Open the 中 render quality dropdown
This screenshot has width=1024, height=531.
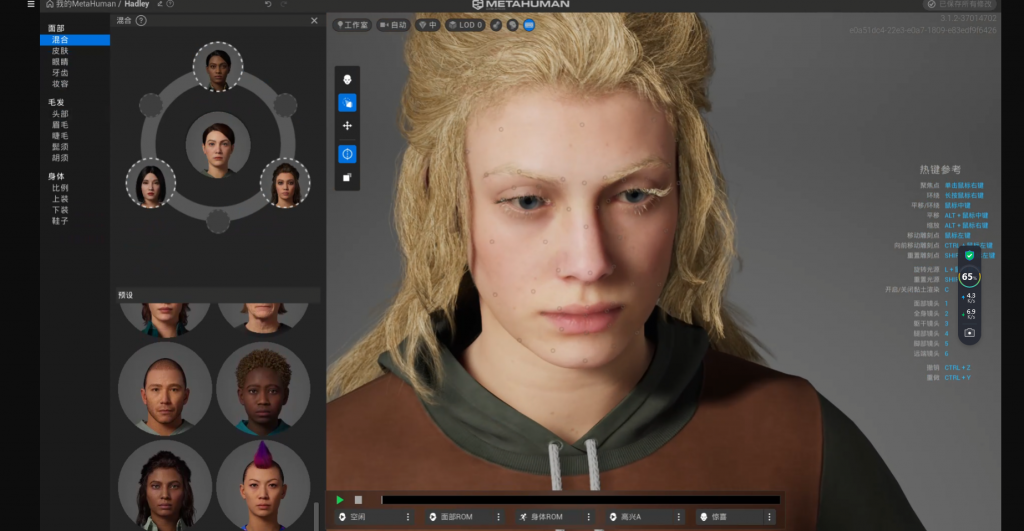[428, 25]
